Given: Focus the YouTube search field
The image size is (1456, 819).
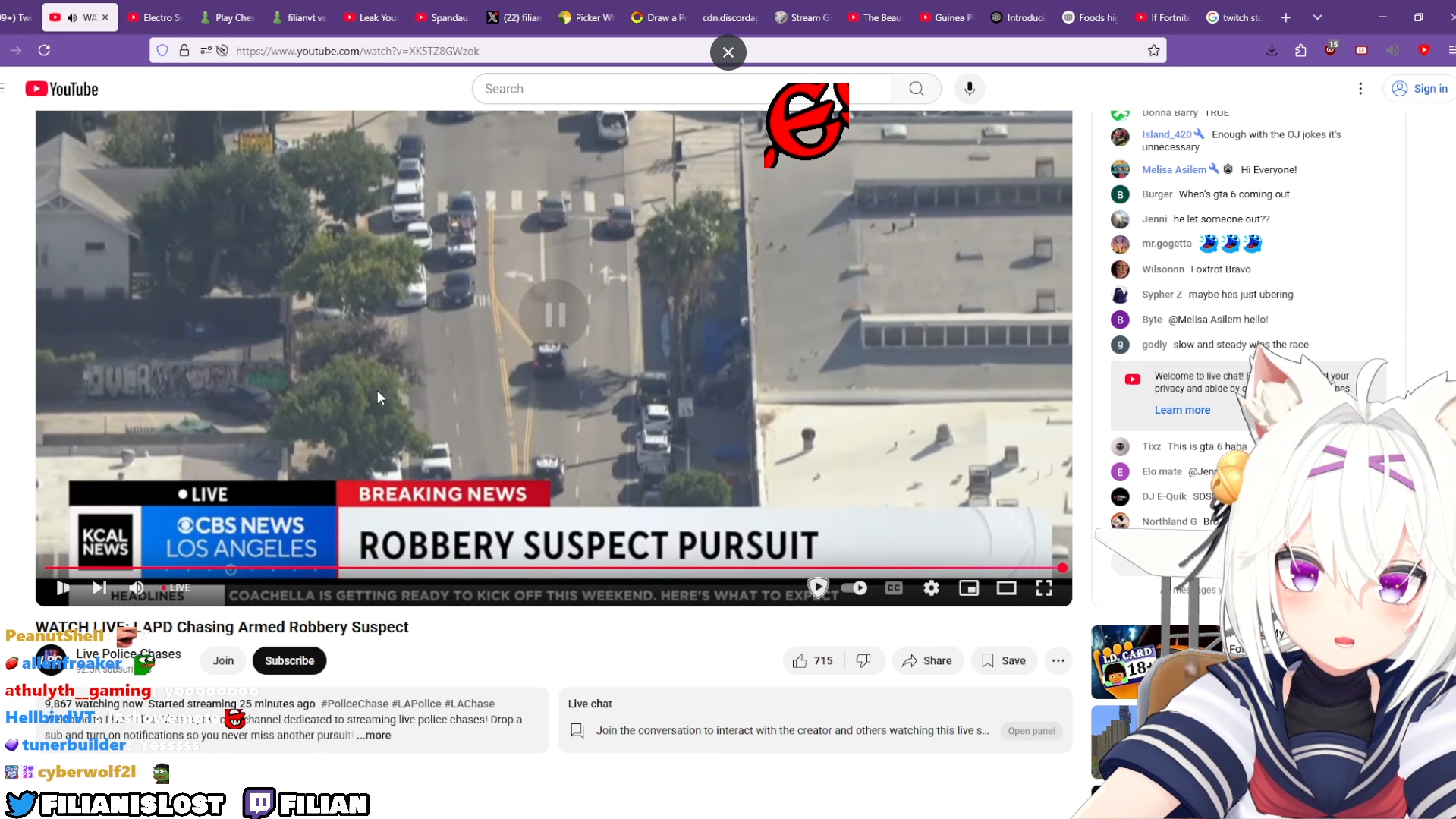Looking at the screenshot, I should 681,89.
